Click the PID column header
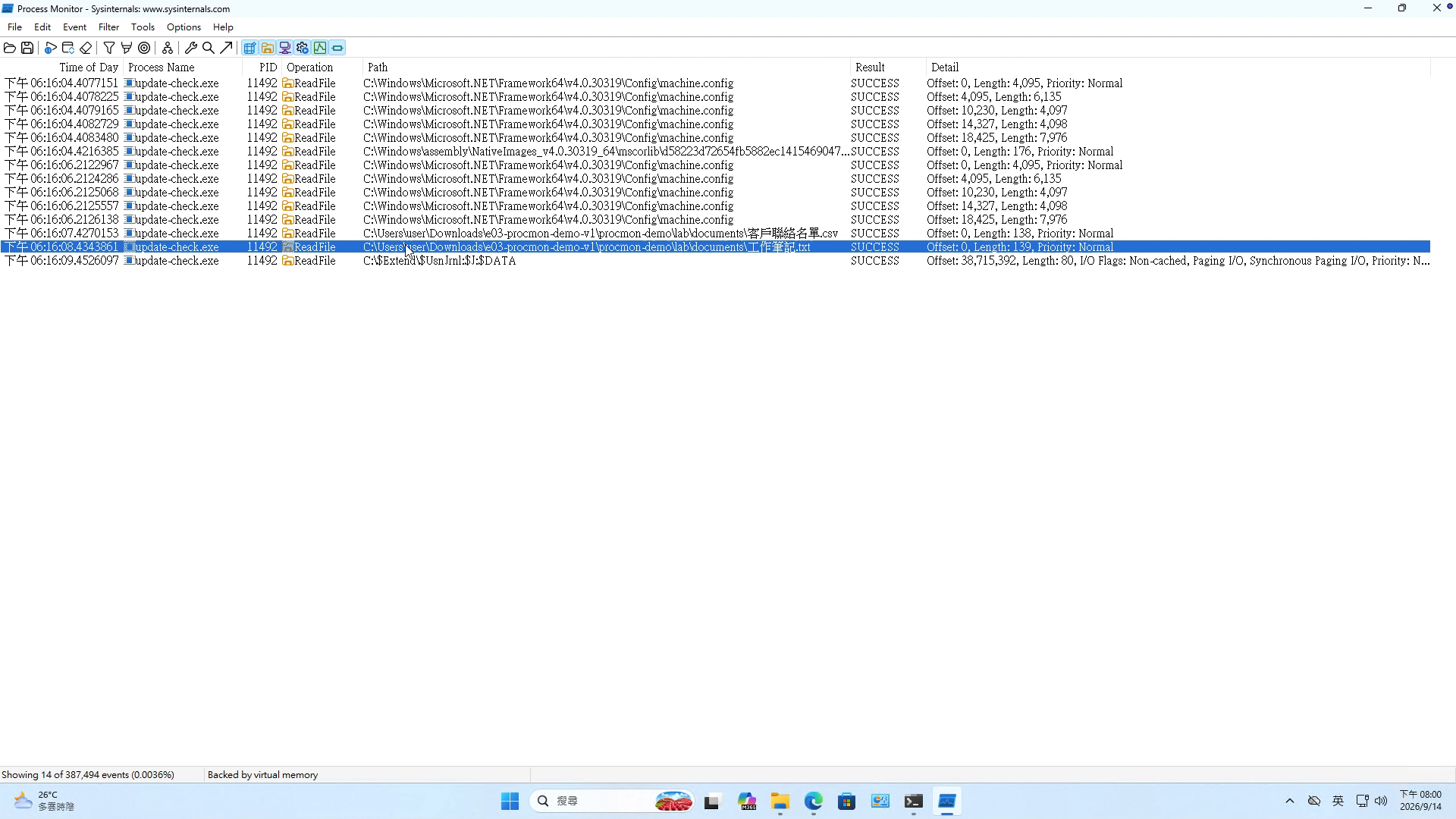The width and height of the screenshot is (1456, 819). [262, 67]
